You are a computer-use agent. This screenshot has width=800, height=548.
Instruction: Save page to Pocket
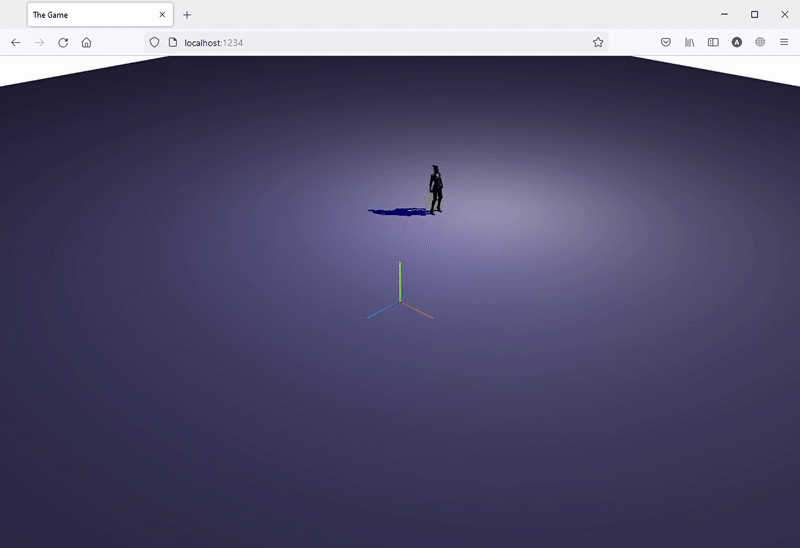(666, 42)
